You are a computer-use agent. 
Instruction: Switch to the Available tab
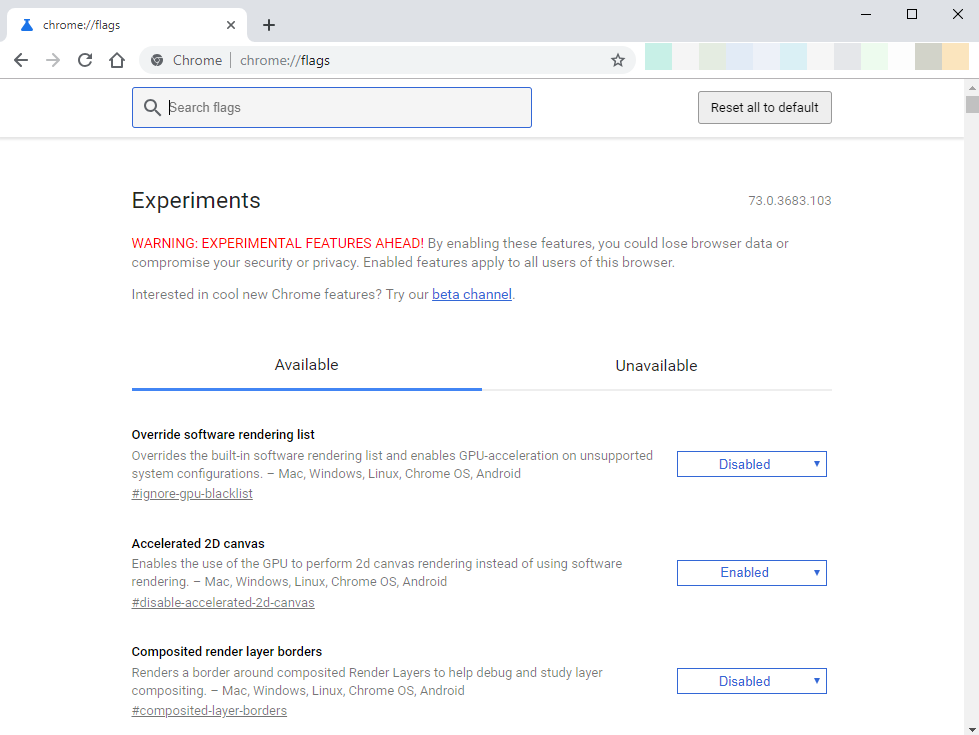307,365
